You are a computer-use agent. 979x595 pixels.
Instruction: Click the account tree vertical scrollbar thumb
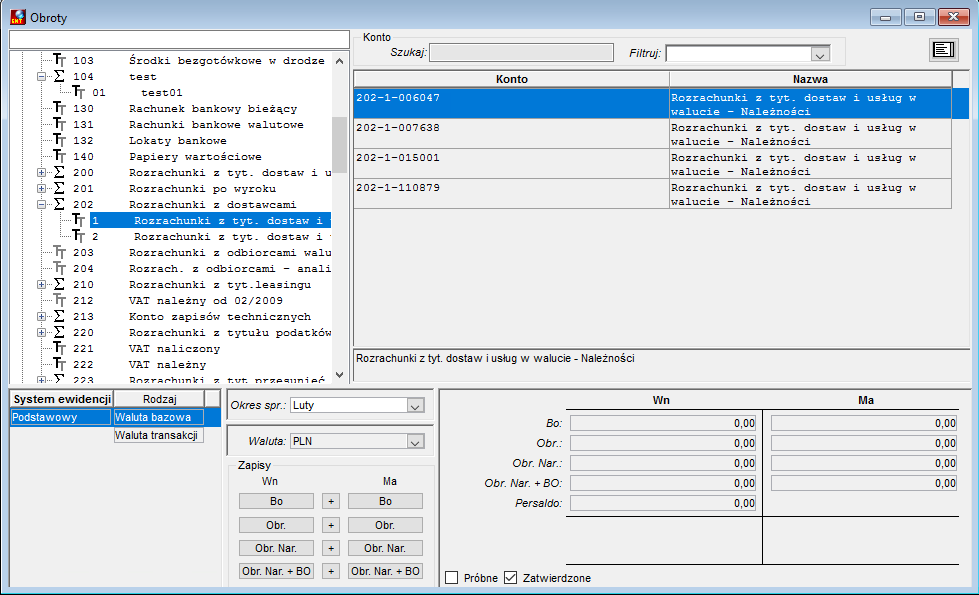pos(339,145)
